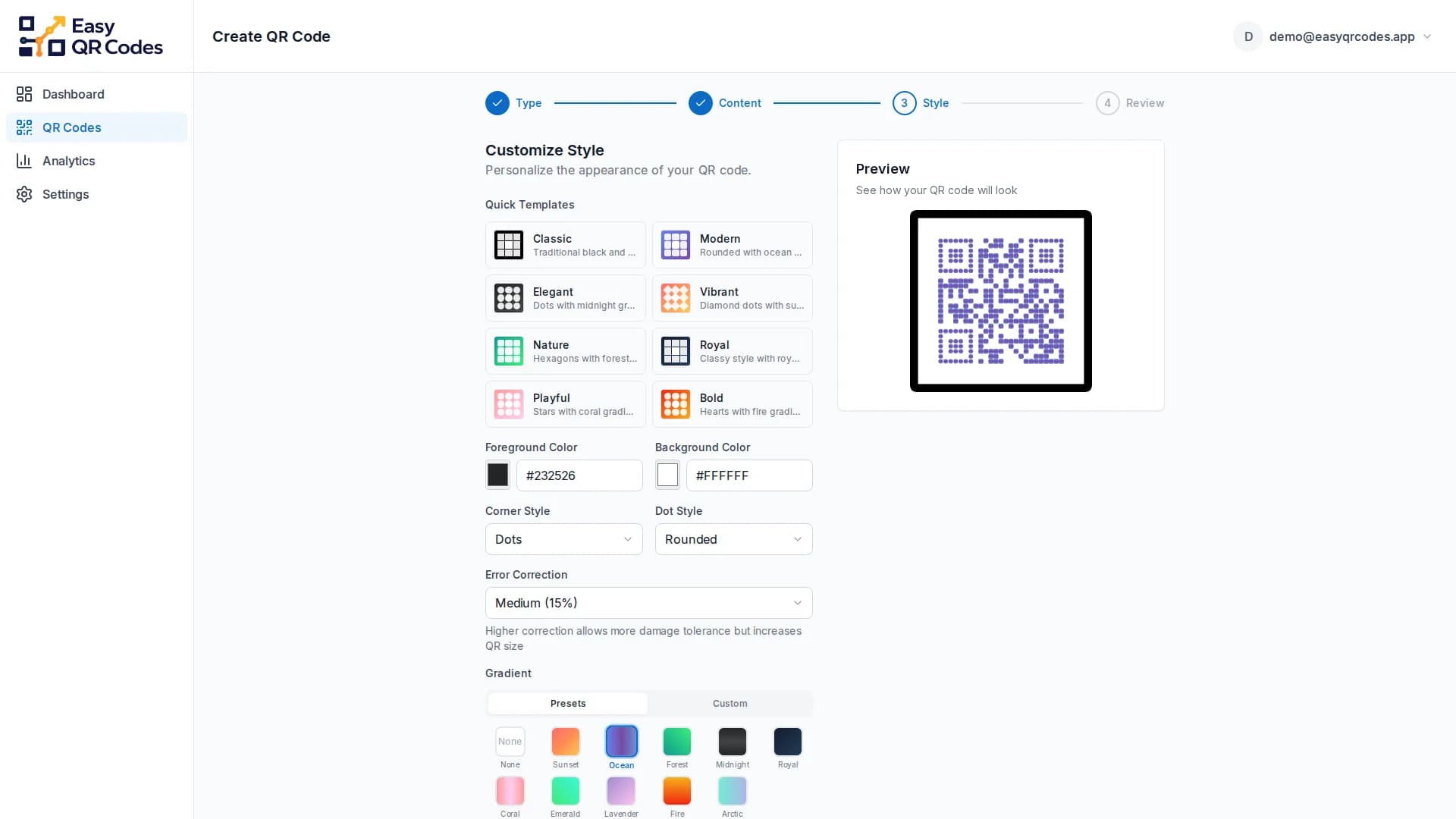1456x819 pixels.
Task: Click the Classic template grid icon
Action: (x=509, y=245)
